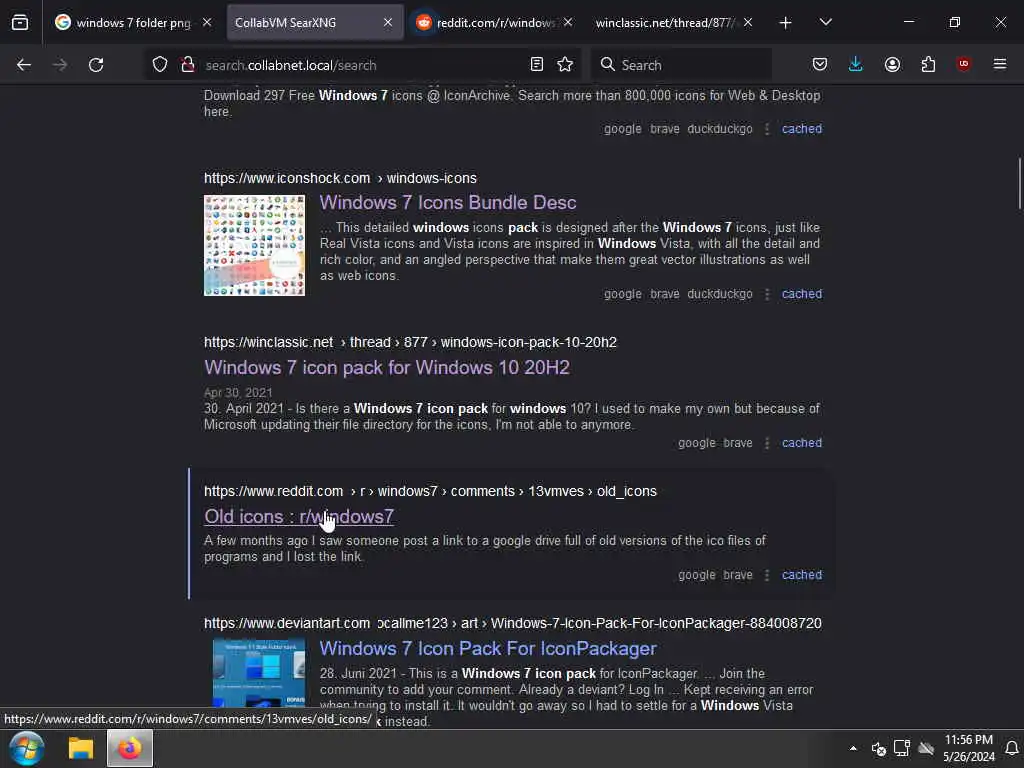Image resolution: width=1024 pixels, height=768 pixels.
Task: Click the 'Apr 30, 2021' date text
Action: click(x=238, y=392)
